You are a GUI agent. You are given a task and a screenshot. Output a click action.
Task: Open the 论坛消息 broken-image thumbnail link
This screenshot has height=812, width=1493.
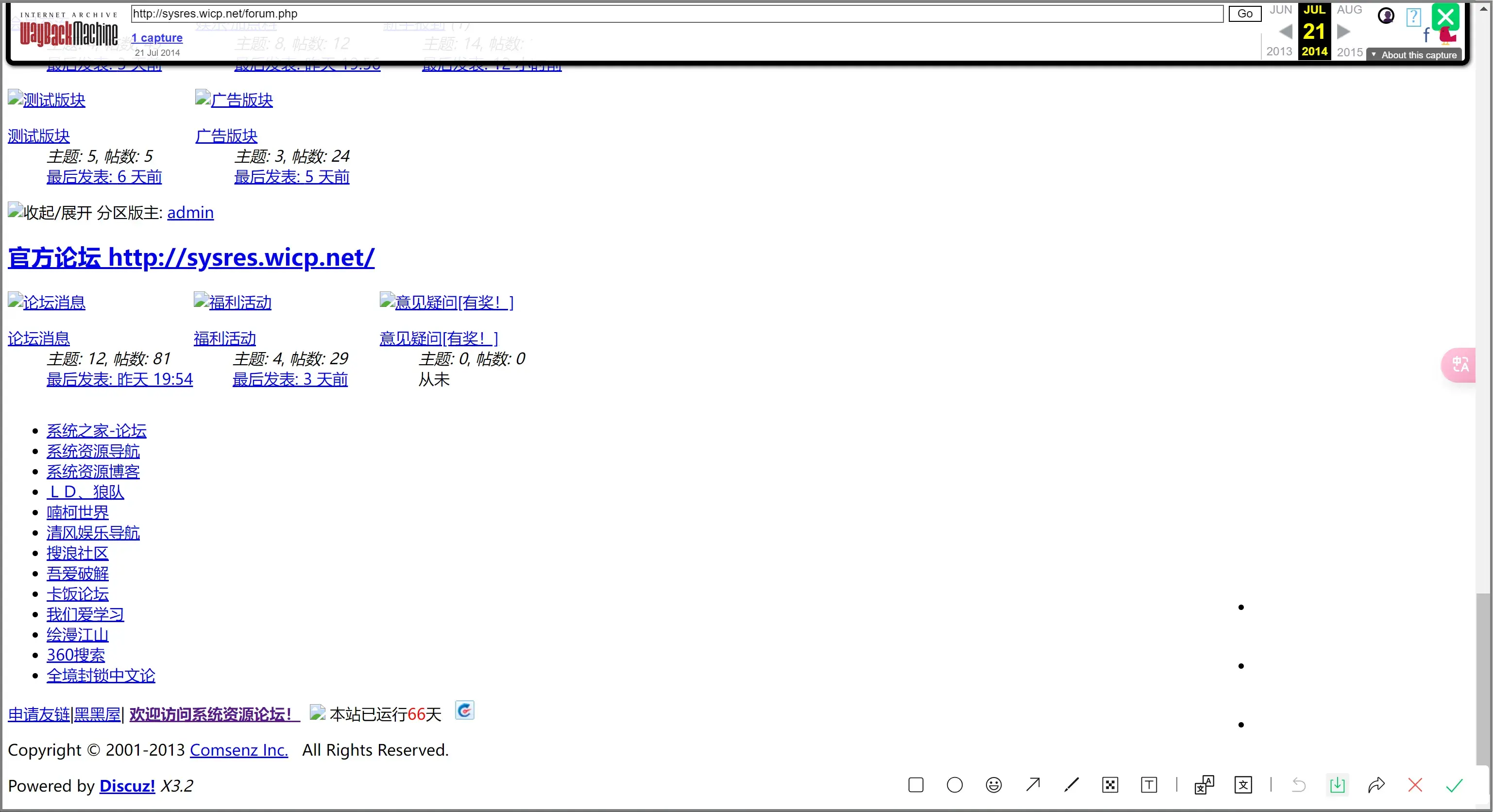(x=46, y=302)
